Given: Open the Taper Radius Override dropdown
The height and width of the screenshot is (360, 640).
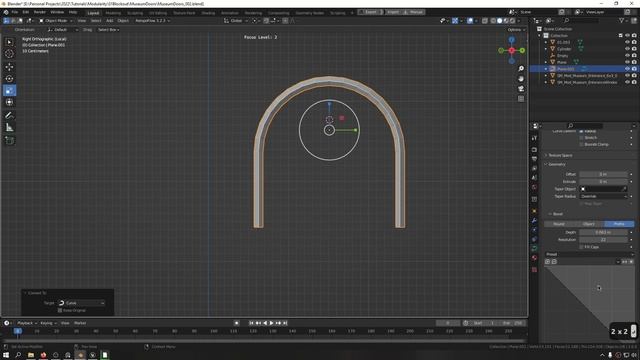Looking at the screenshot, I should [x=603, y=196].
